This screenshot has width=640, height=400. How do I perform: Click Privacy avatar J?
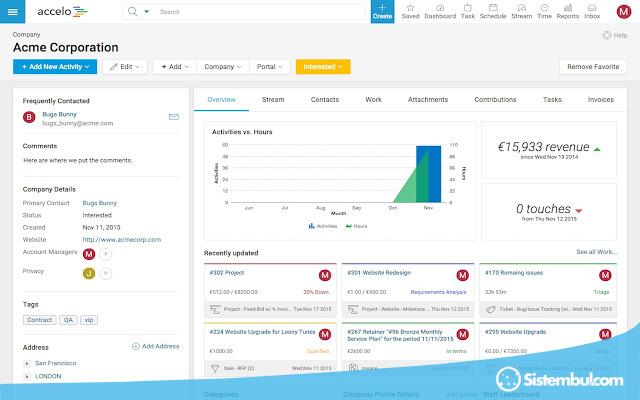tap(89, 273)
